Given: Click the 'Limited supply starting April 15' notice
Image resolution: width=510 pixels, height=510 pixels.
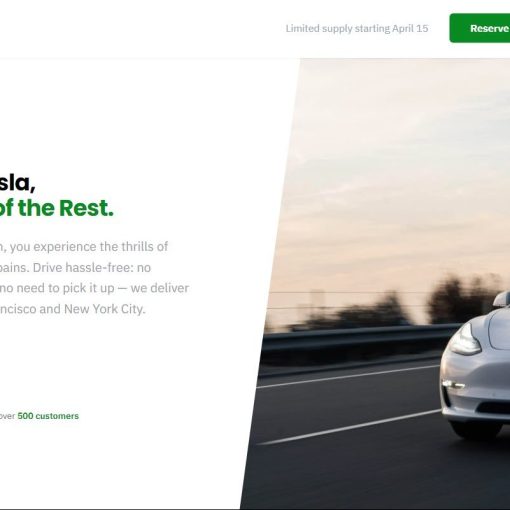Looking at the screenshot, I should tap(357, 29).
